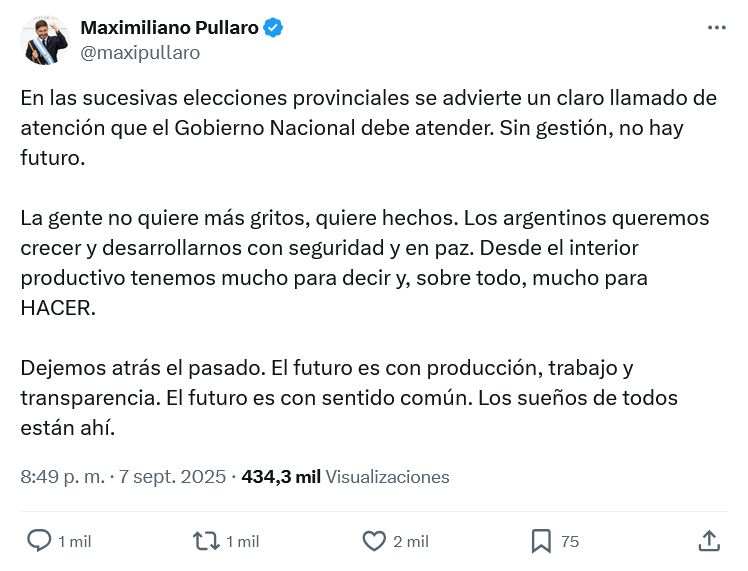Viewport: 748px width, 571px height.
Task: Click the 7 sept. 2025 date
Action: point(172,477)
